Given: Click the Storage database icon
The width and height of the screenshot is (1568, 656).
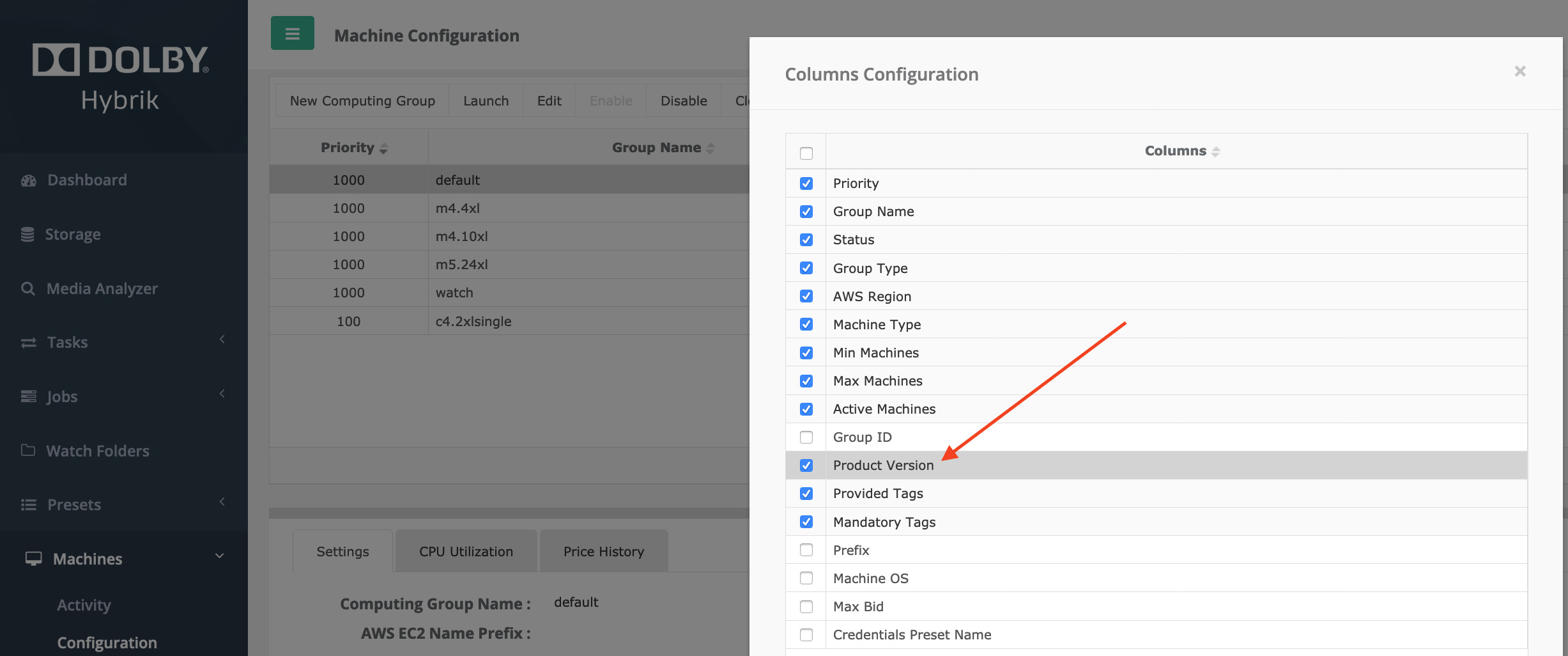Looking at the screenshot, I should pyautogui.click(x=27, y=235).
